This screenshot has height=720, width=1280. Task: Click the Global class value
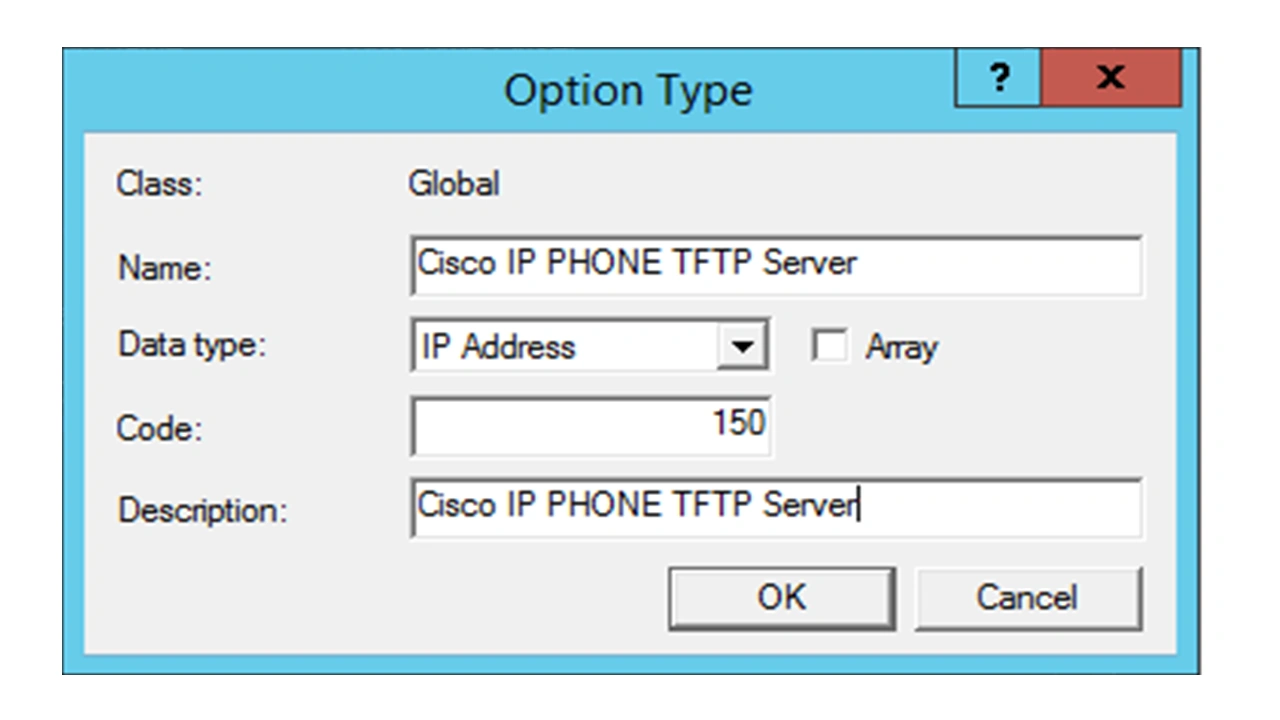(454, 184)
